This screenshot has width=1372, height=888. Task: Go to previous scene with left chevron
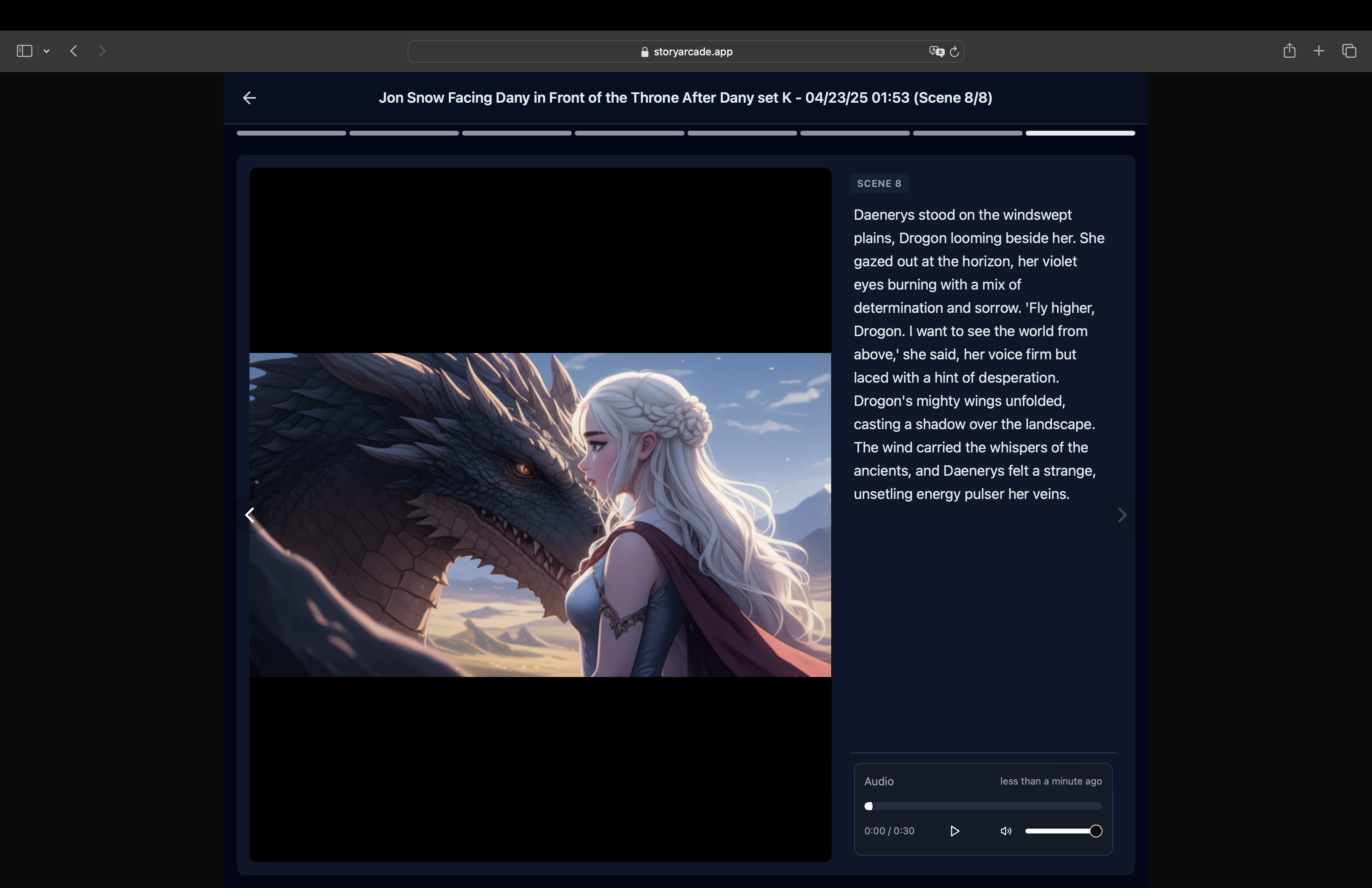click(x=250, y=515)
